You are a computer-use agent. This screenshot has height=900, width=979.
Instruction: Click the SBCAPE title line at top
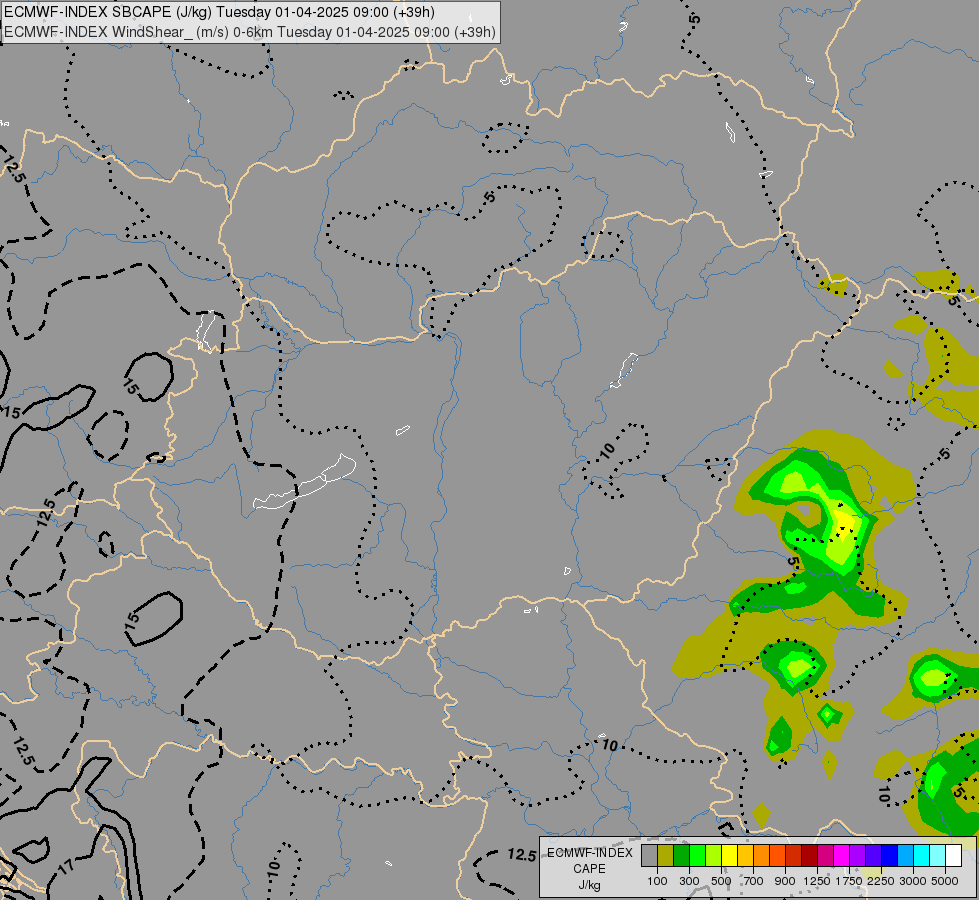click(219, 12)
